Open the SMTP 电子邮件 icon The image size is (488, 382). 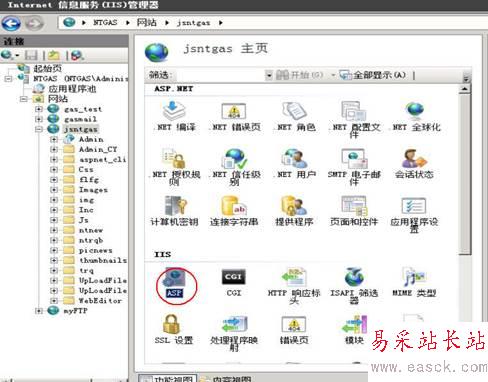point(354,159)
